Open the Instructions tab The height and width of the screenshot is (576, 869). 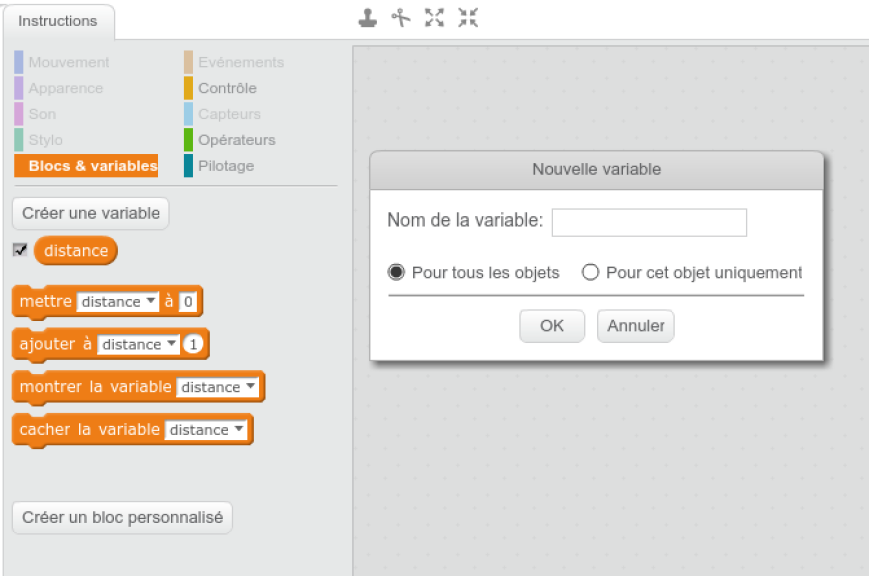tap(58, 21)
